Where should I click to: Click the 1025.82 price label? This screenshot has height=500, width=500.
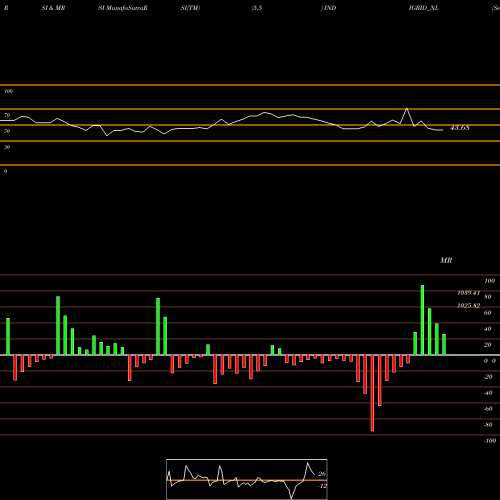468,305
